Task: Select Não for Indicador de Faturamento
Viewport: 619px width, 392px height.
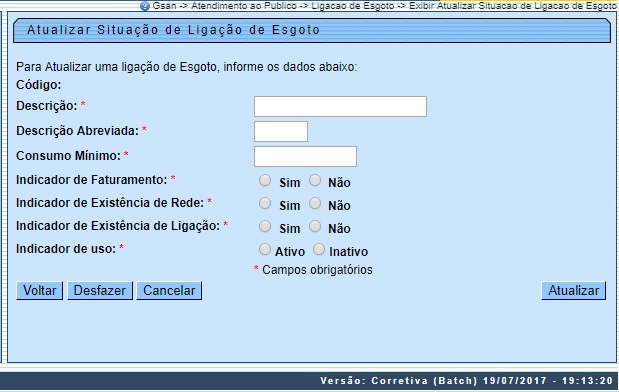Action: coord(315,180)
